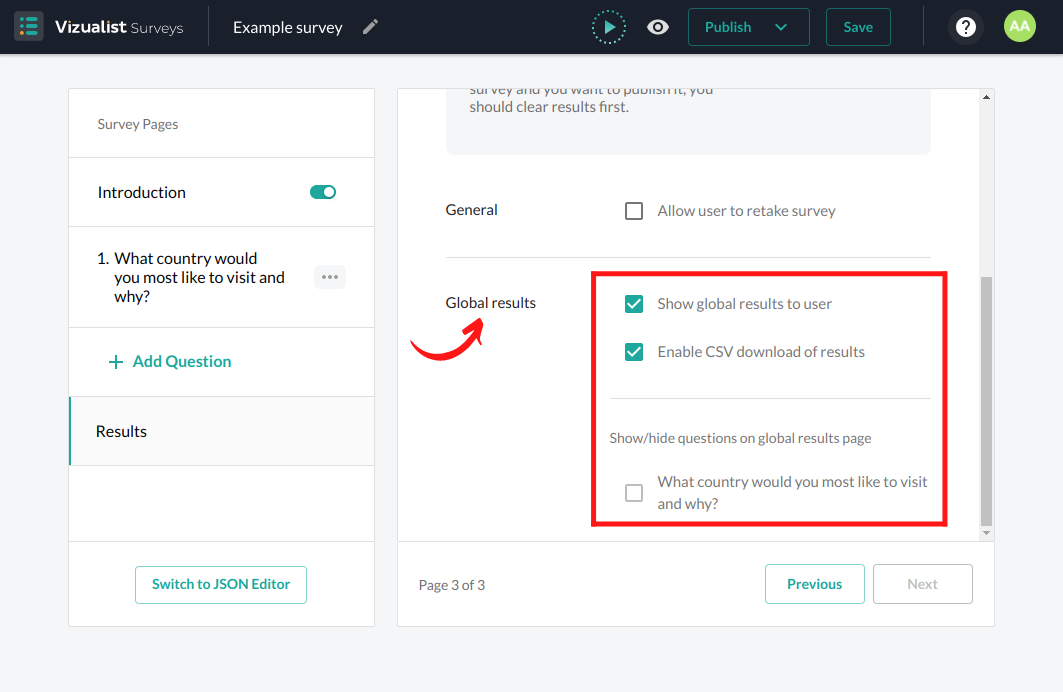
Task: Edit survey name with pencil icon
Action: point(370,27)
